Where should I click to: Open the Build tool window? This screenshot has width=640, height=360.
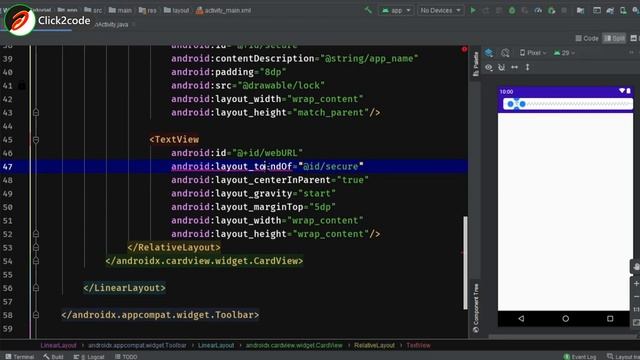click(x=53, y=356)
